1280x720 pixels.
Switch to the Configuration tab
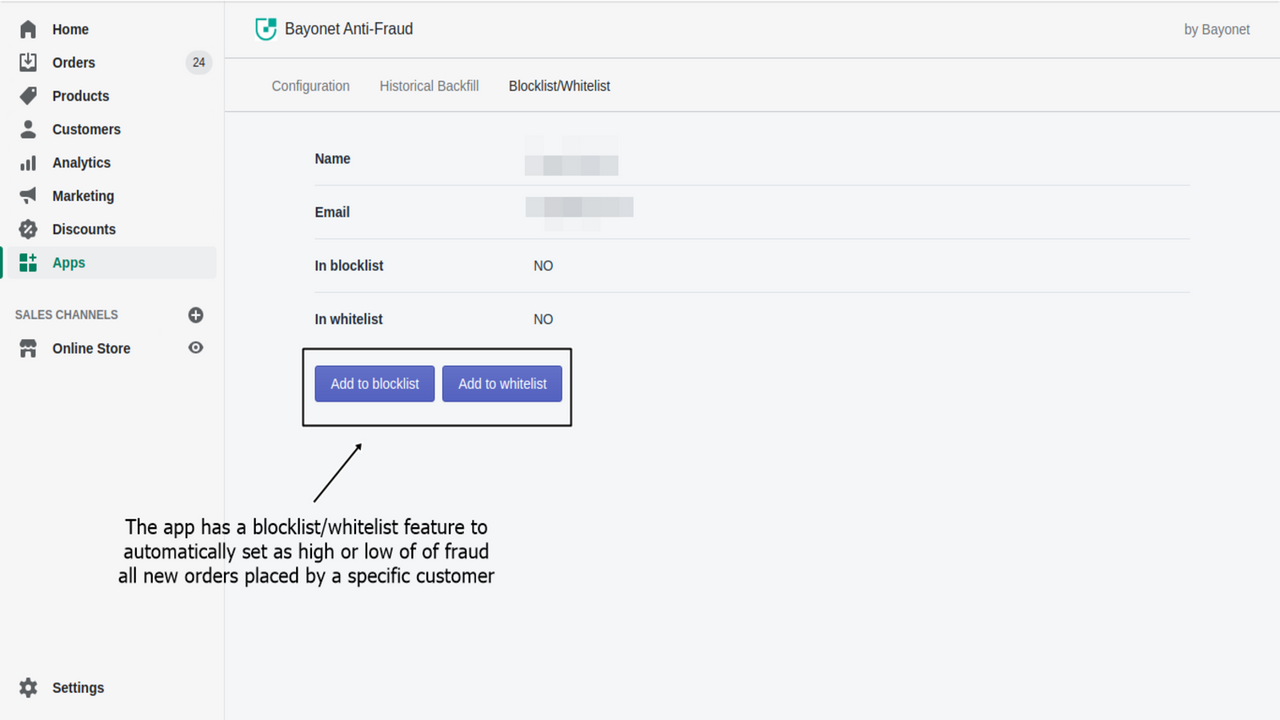[x=310, y=86]
